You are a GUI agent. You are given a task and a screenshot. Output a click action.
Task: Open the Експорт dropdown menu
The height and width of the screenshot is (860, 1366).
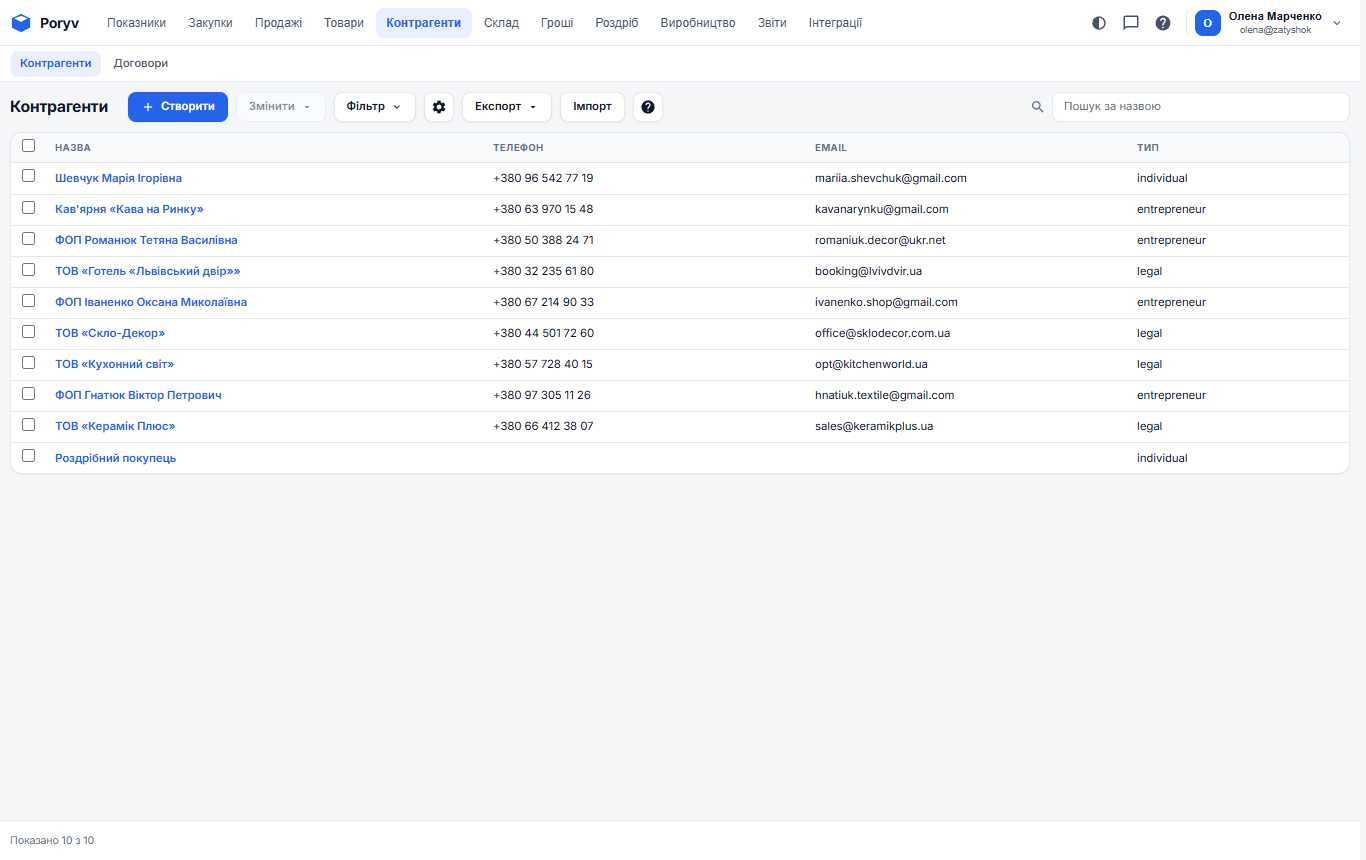[x=507, y=107]
